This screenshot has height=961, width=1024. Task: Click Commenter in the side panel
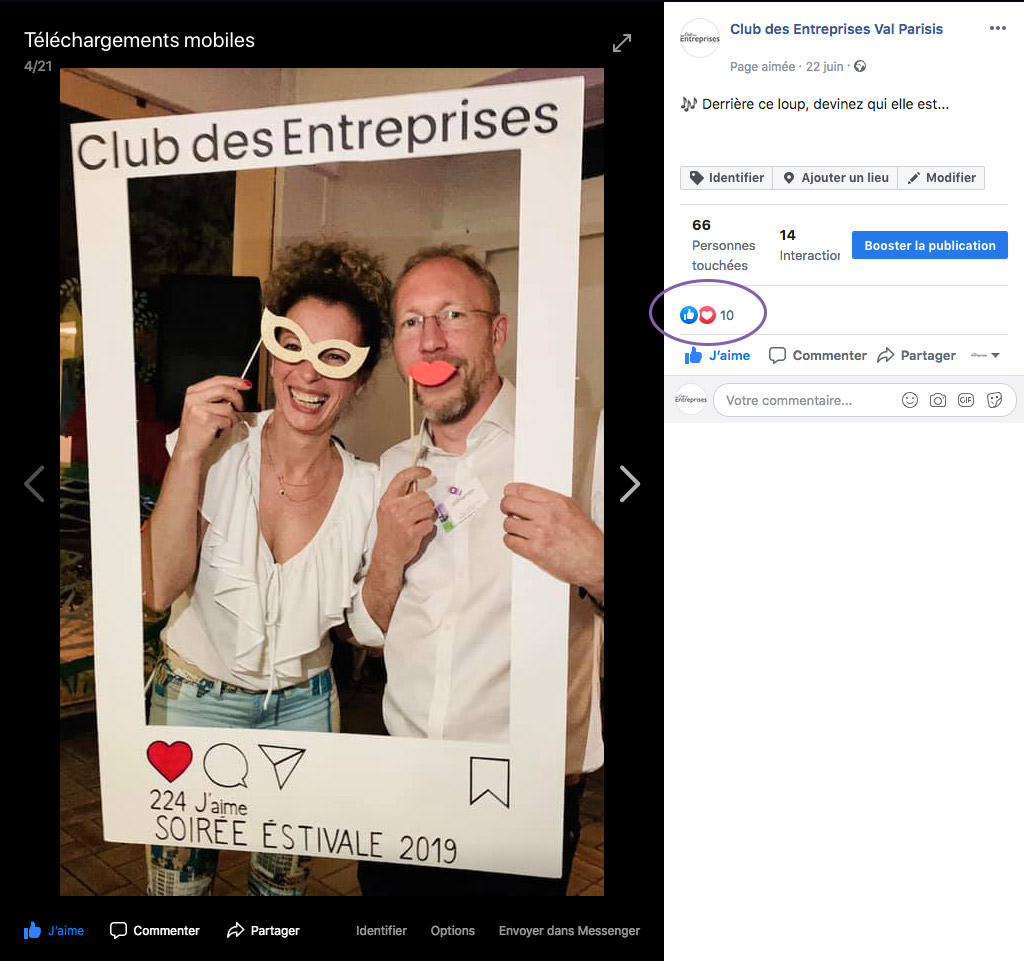click(817, 356)
